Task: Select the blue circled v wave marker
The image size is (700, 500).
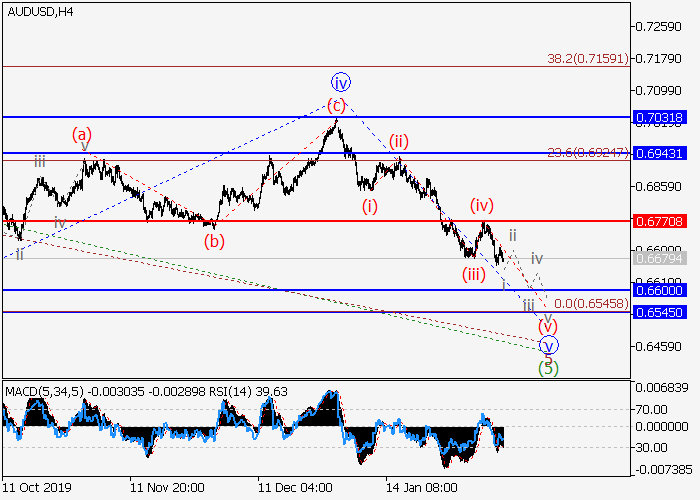Action: [548, 346]
